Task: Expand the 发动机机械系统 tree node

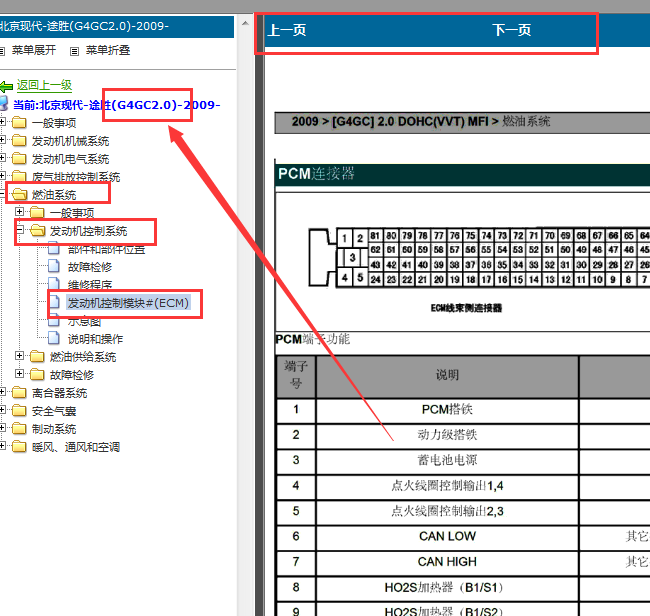Action: [2, 140]
